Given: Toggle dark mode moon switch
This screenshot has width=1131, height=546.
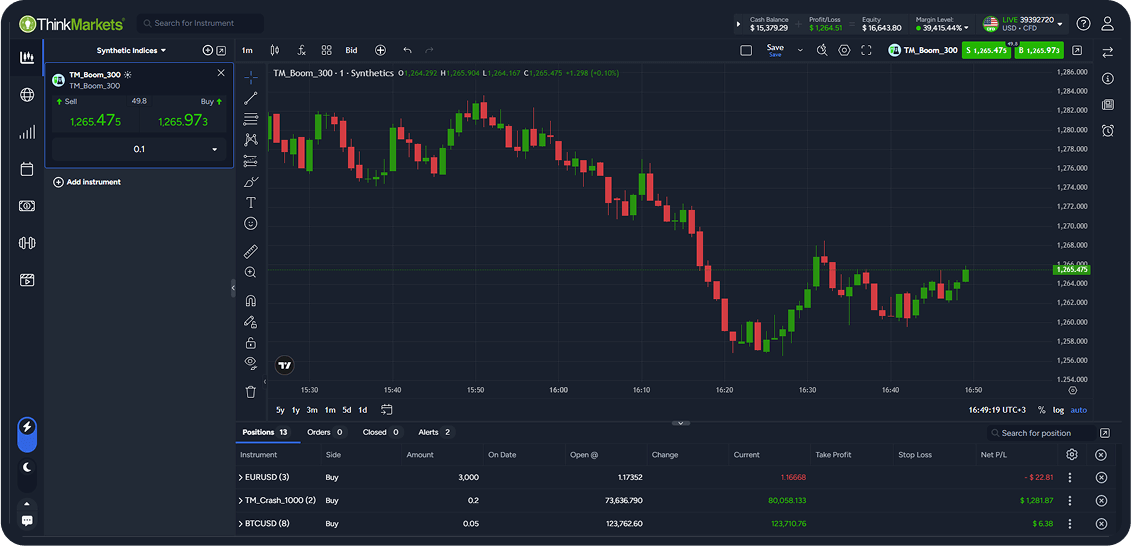Looking at the screenshot, I should pos(27,466).
